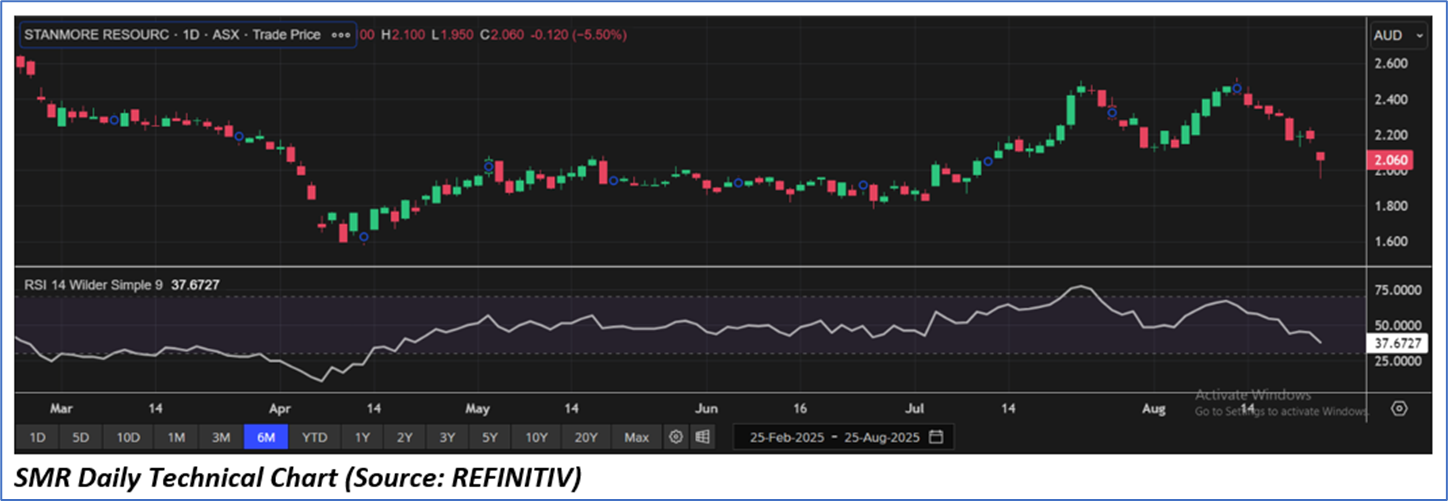Click the event marker on the early May candle
This screenshot has width=1448, height=501.
point(488,167)
